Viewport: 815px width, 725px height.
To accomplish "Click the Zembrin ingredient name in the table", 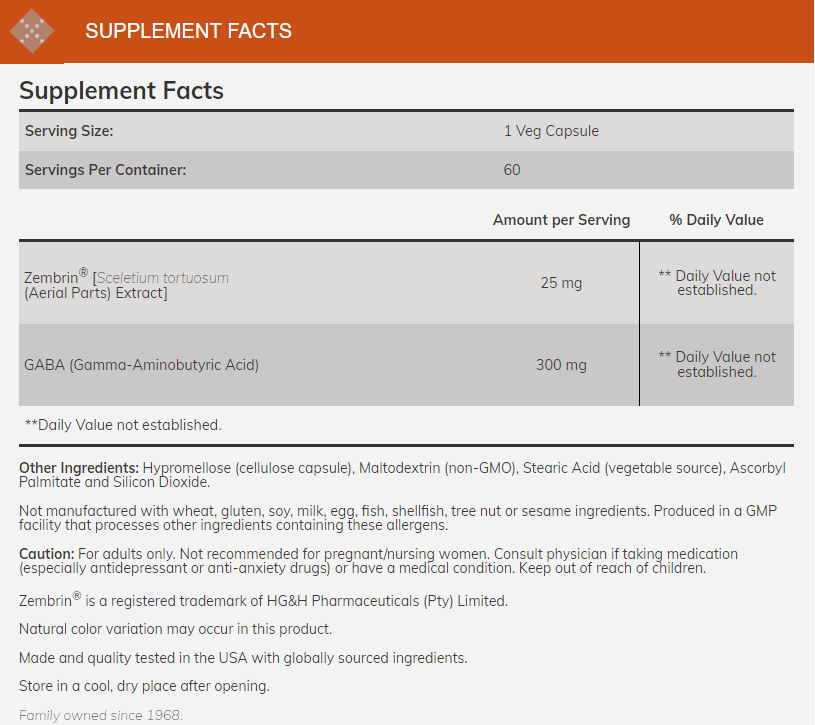I will (52, 277).
